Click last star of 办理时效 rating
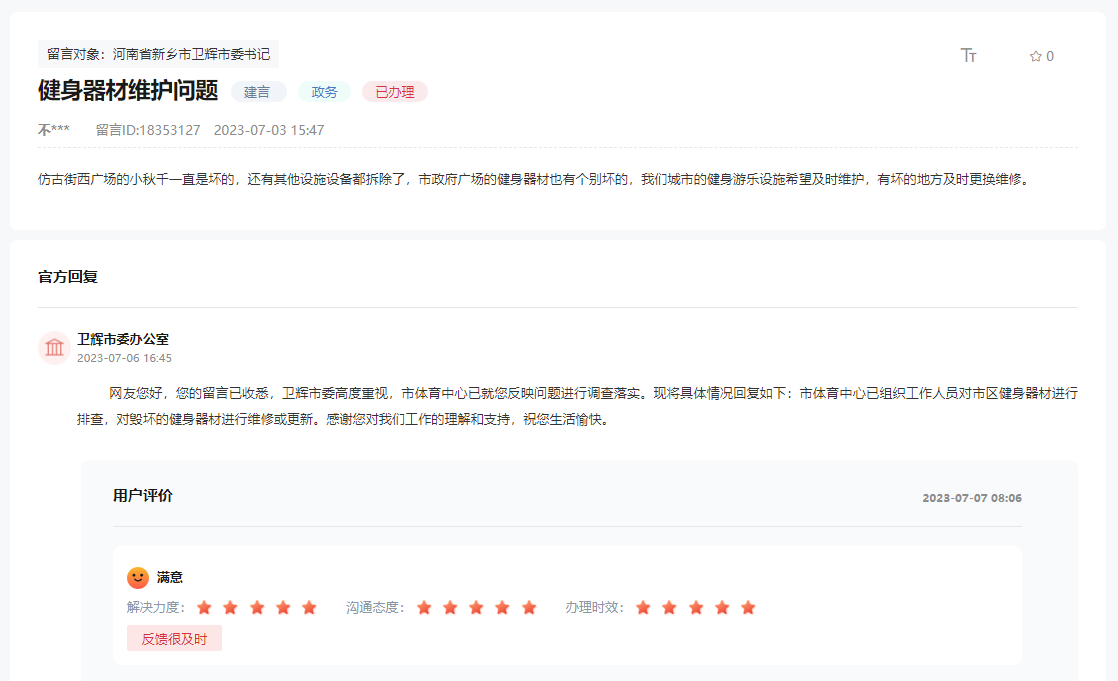The height and width of the screenshot is (681, 1118). [x=748, y=608]
